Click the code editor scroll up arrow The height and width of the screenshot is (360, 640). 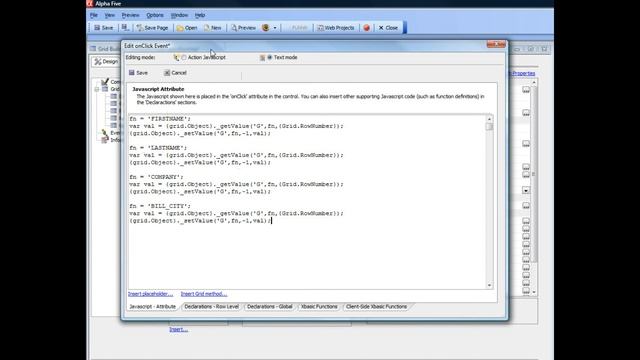[489, 119]
